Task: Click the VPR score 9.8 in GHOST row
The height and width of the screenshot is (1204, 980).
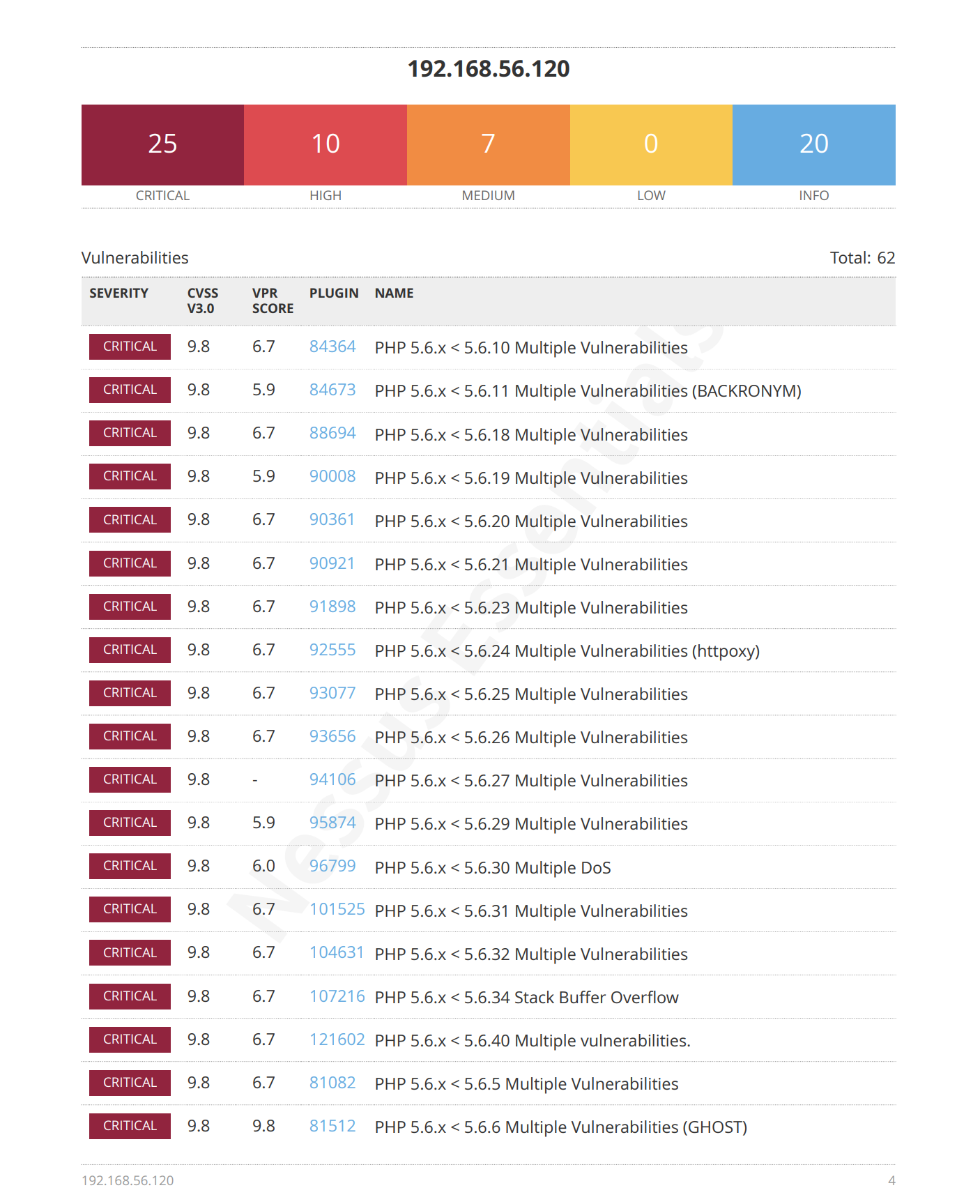Action: coord(263,1126)
